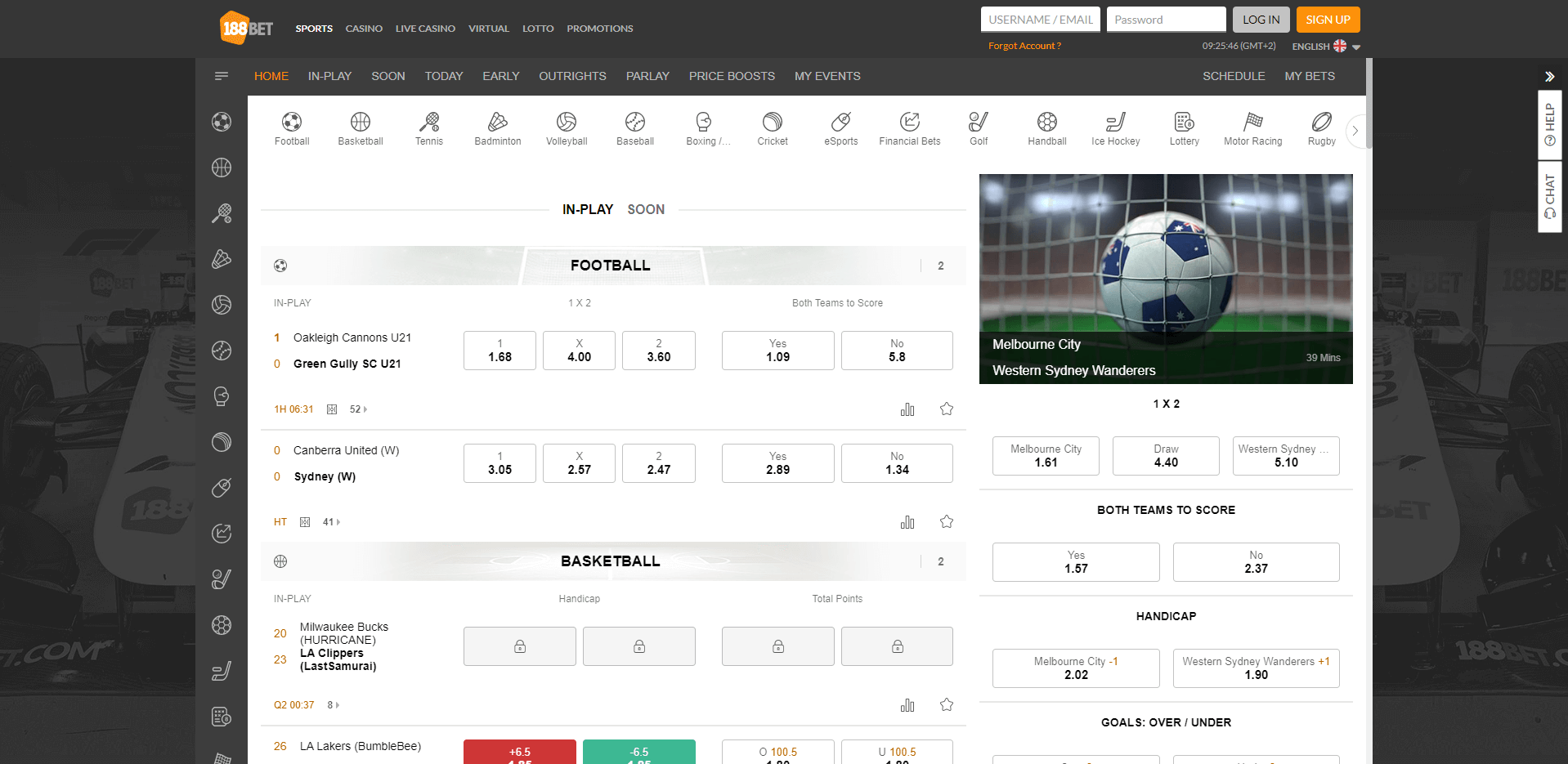The image size is (1568, 764).
Task: Open the HELP side tab
Action: (1549, 125)
